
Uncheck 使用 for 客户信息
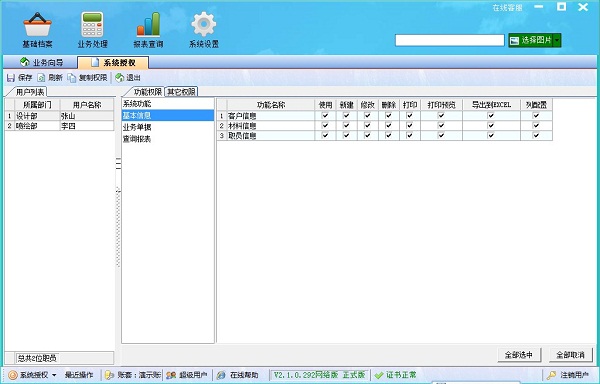click(x=325, y=115)
